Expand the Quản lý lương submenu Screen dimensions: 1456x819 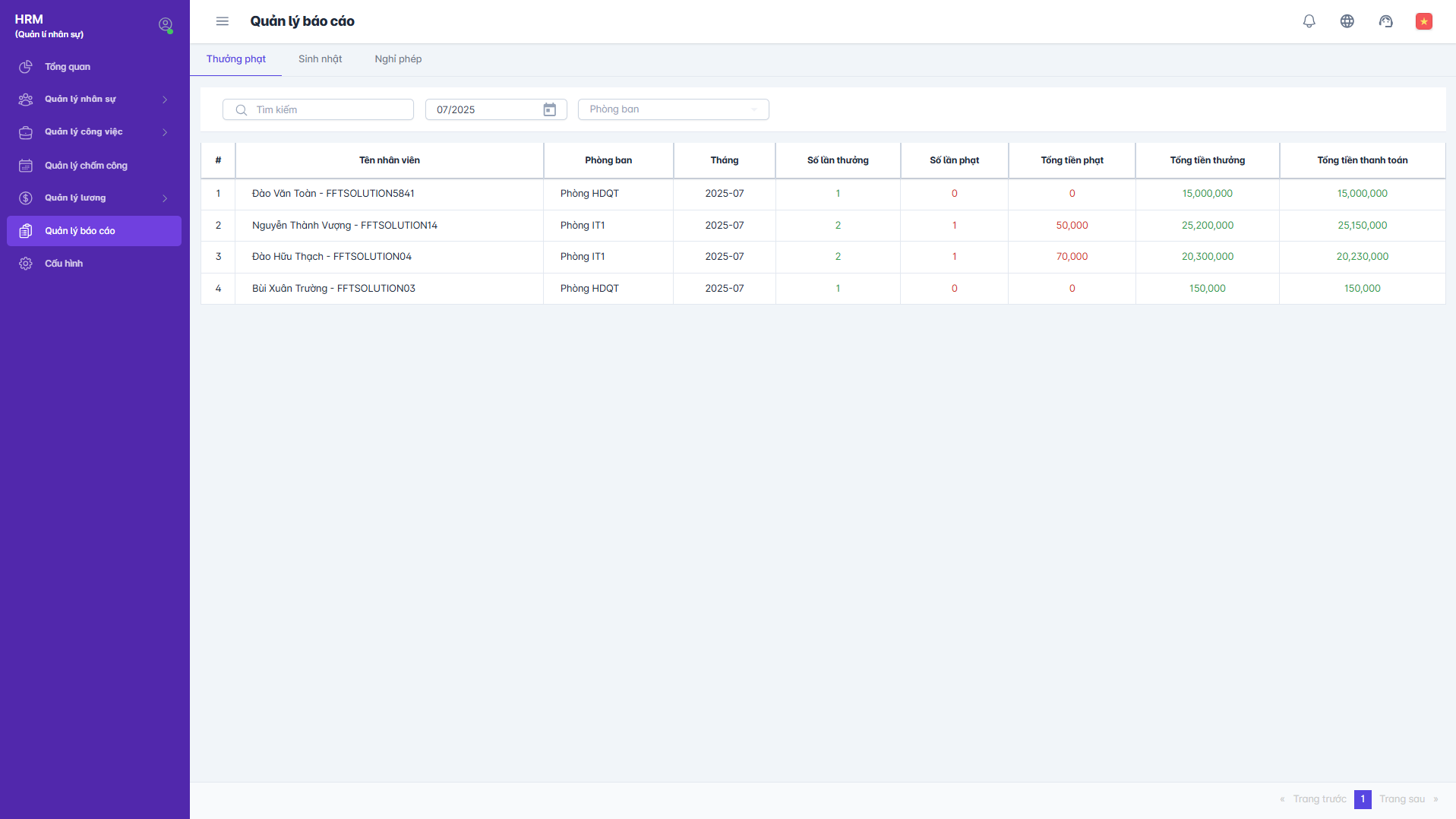165,198
